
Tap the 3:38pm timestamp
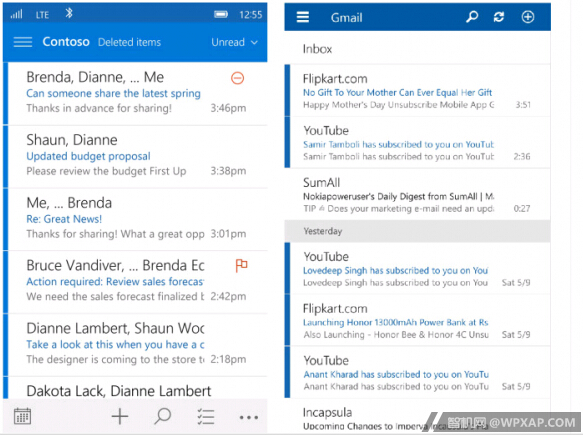point(228,171)
